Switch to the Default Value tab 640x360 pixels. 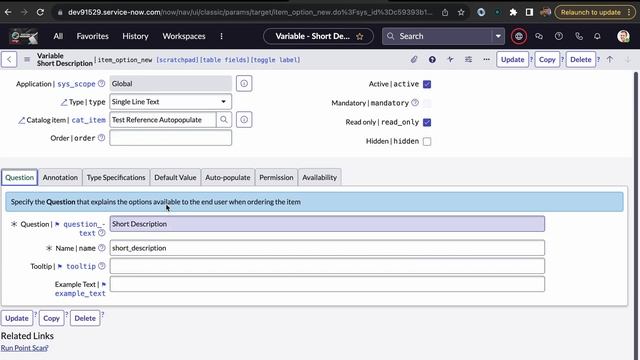tap(175, 178)
